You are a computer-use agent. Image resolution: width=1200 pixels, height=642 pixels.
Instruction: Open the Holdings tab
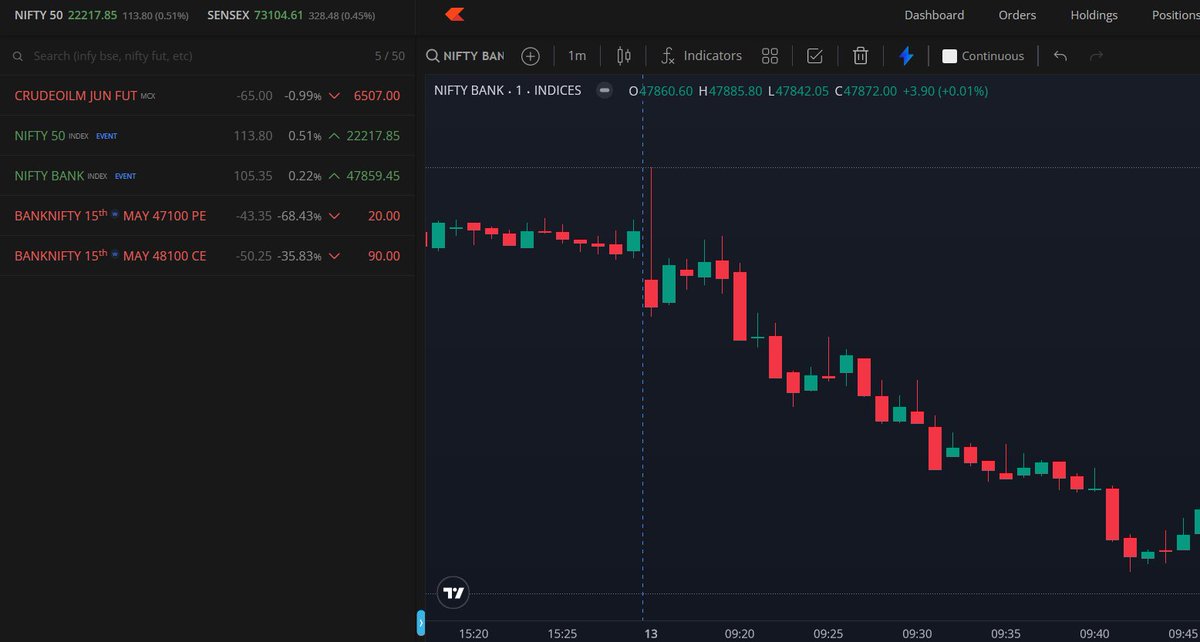pos(1094,15)
